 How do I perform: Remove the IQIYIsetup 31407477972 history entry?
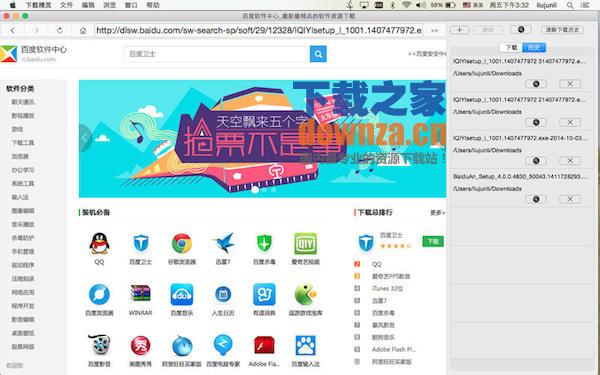(570, 84)
